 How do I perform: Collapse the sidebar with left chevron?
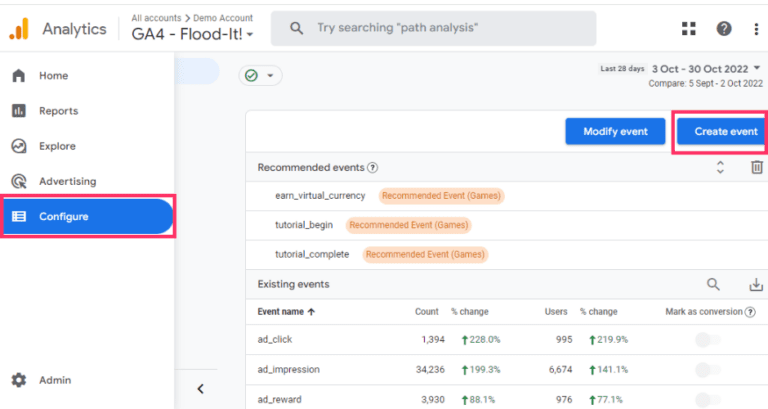[200, 388]
